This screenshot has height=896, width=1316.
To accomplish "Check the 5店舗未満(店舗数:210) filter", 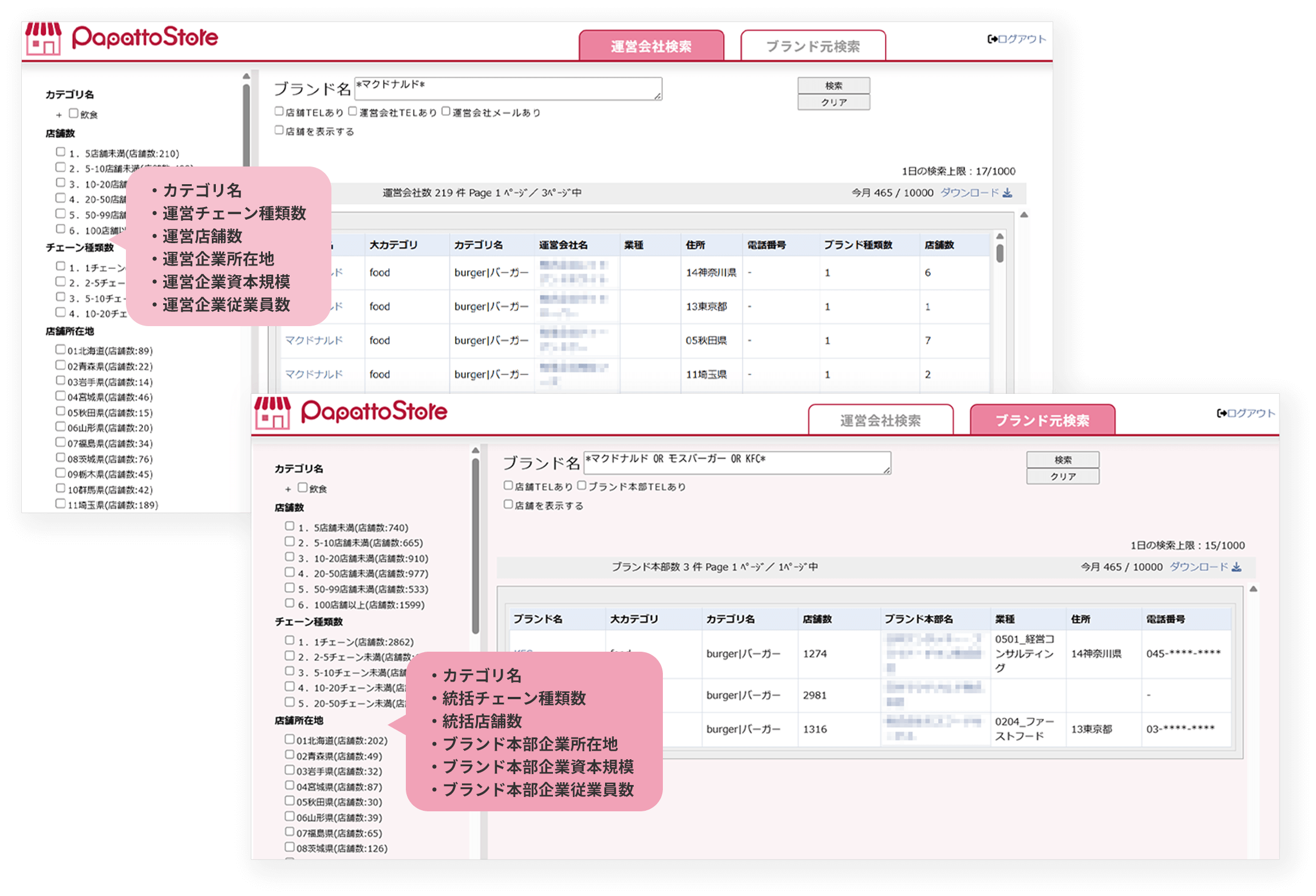I will 60,152.
